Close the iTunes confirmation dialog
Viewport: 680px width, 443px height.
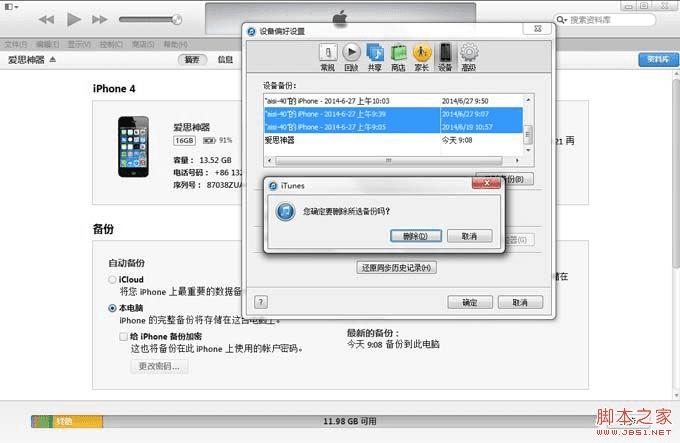pos(487,183)
